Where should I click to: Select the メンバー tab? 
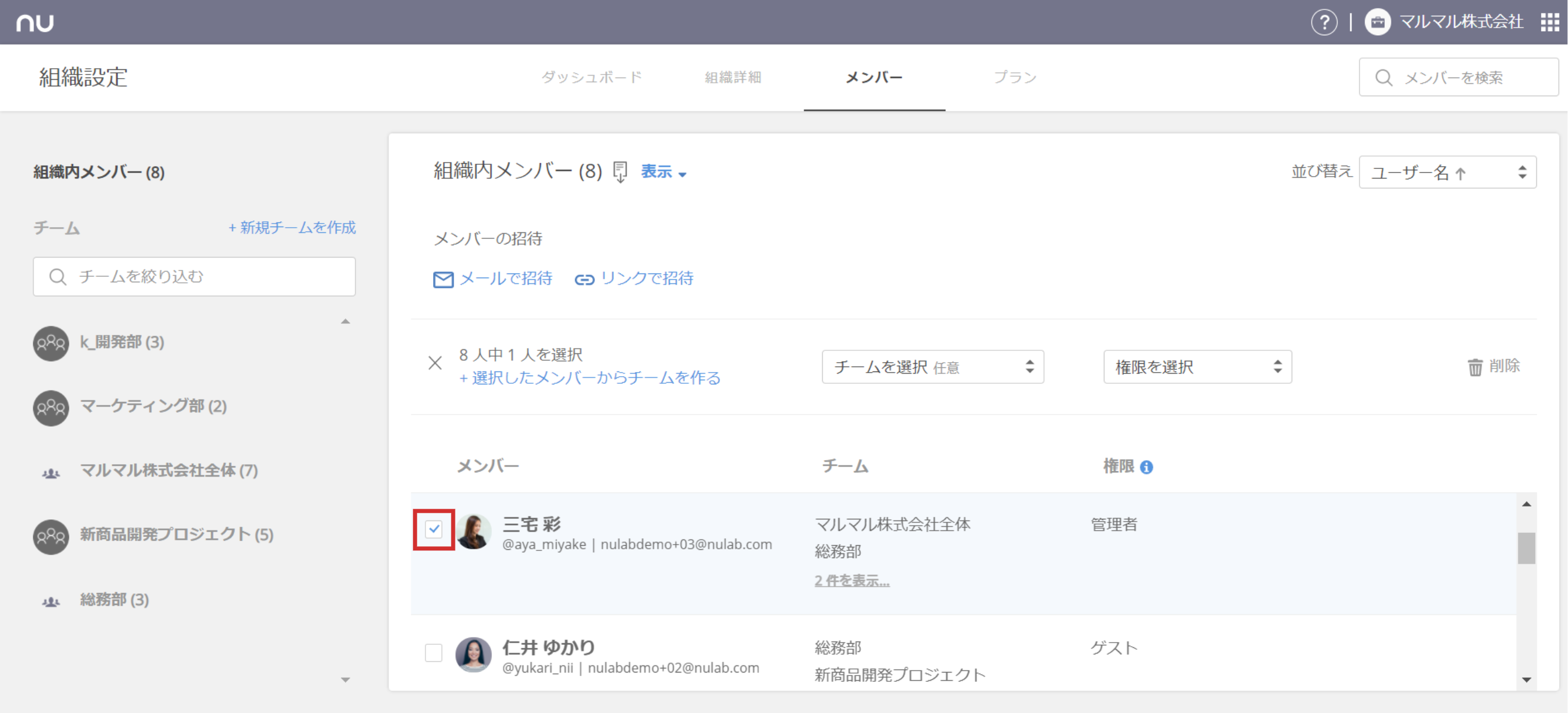(874, 77)
